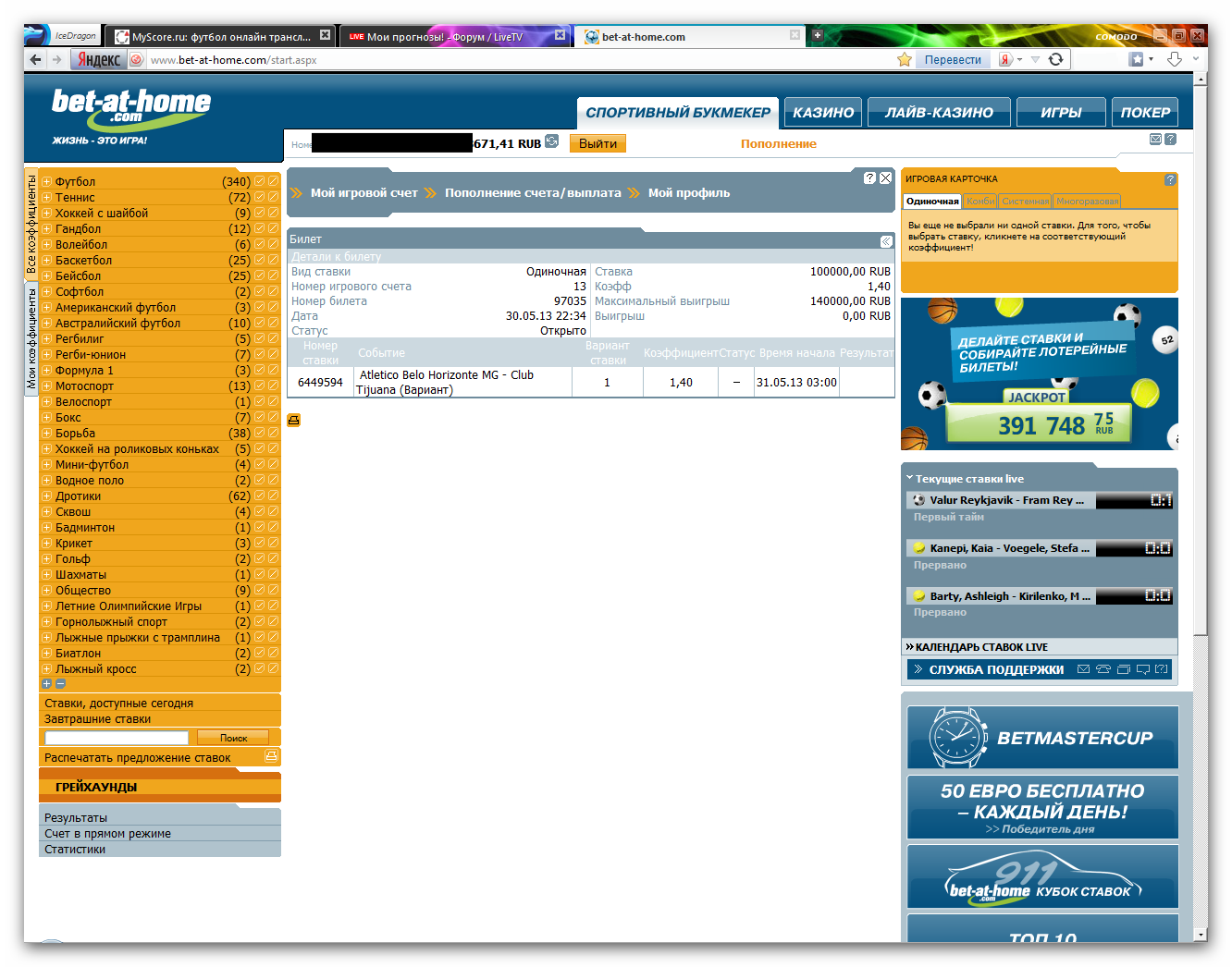Click the browser forward arrow
The image size is (1232, 967).
click(x=56, y=59)
